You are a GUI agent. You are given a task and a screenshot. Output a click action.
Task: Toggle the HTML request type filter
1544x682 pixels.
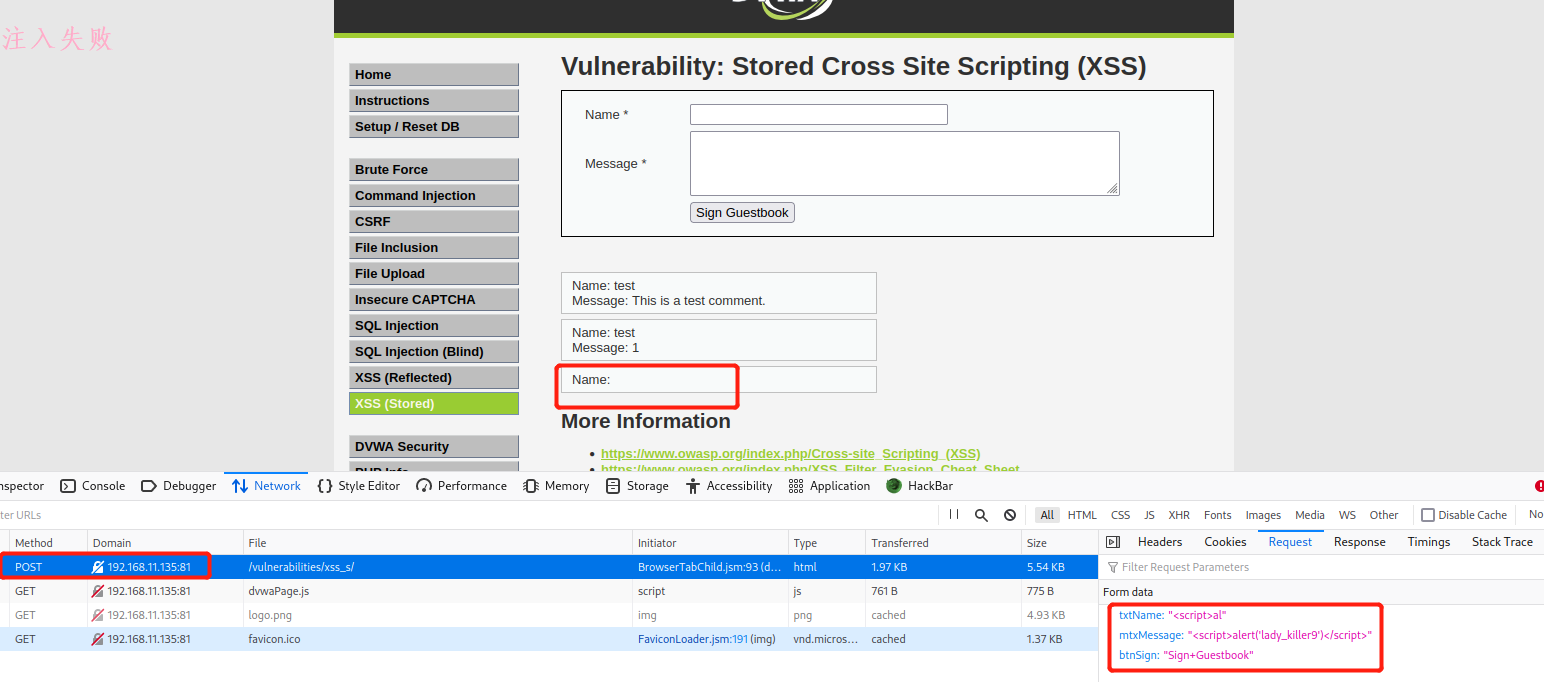point(1082,515)
